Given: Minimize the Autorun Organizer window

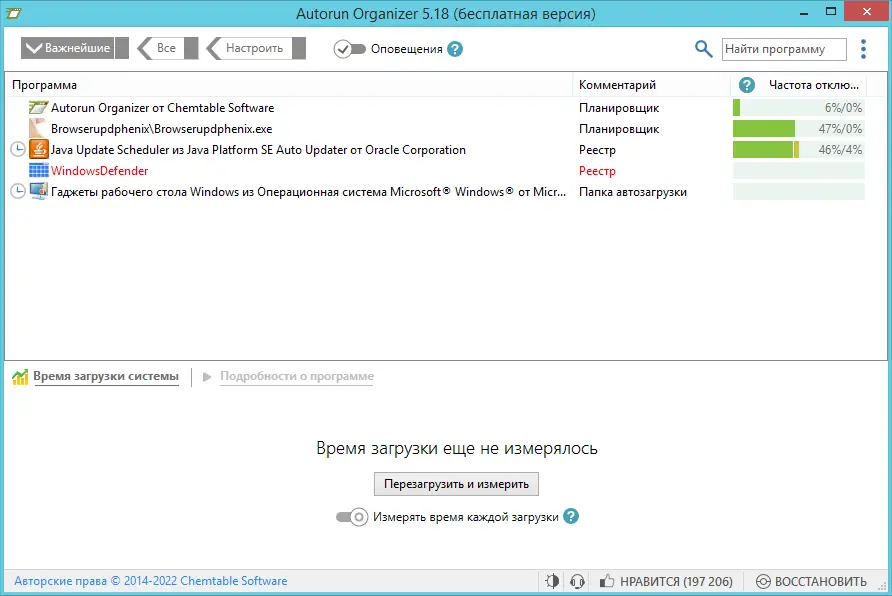Looking at the screenshot, I should click(804, 13).
